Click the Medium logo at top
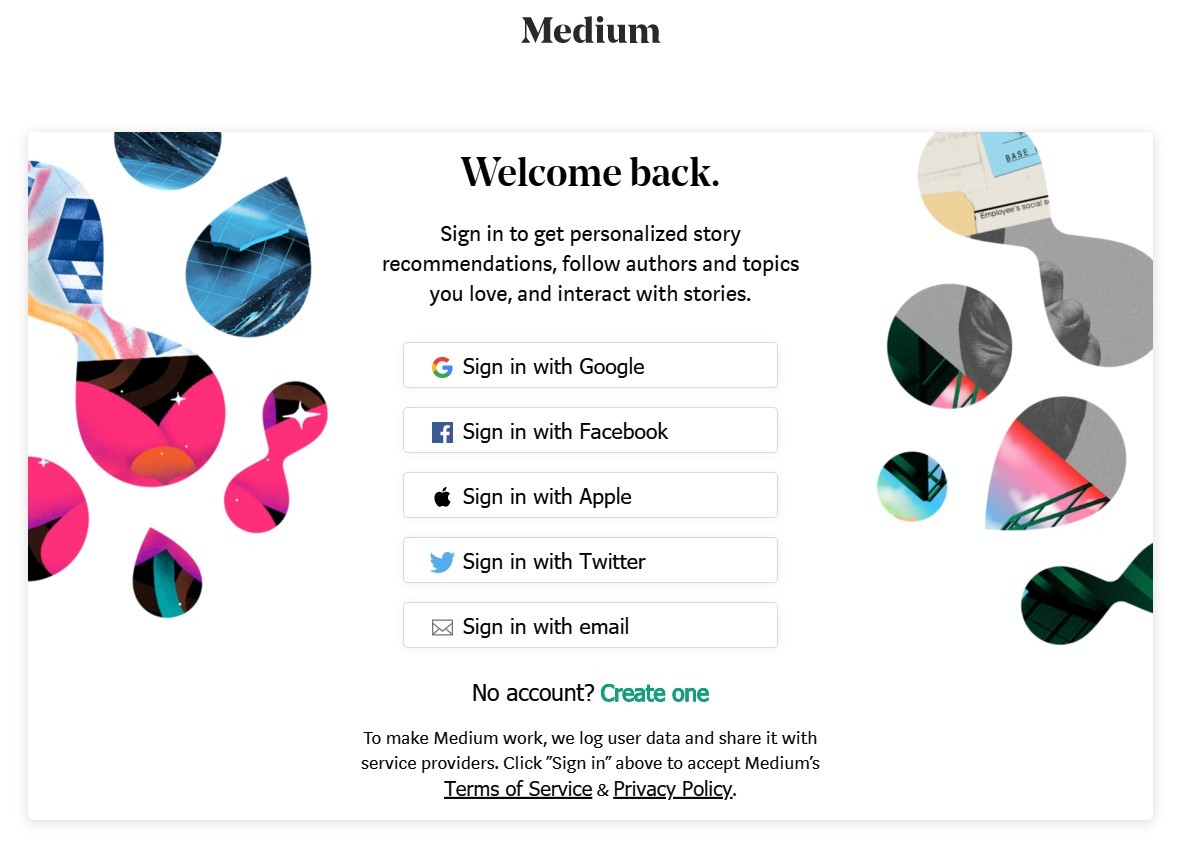 [x=590, y=31]
